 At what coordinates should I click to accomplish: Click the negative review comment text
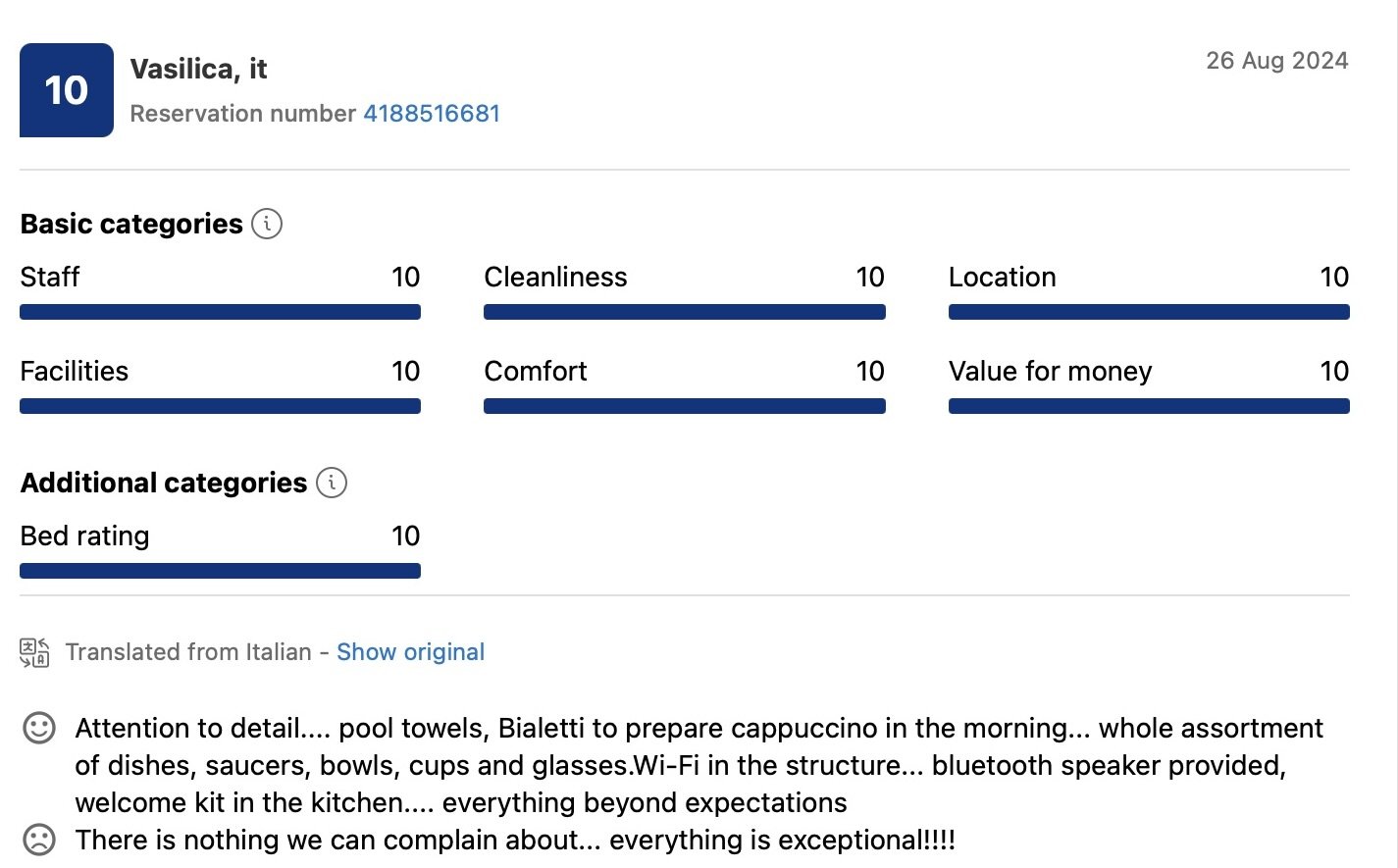tap(515, 840)
